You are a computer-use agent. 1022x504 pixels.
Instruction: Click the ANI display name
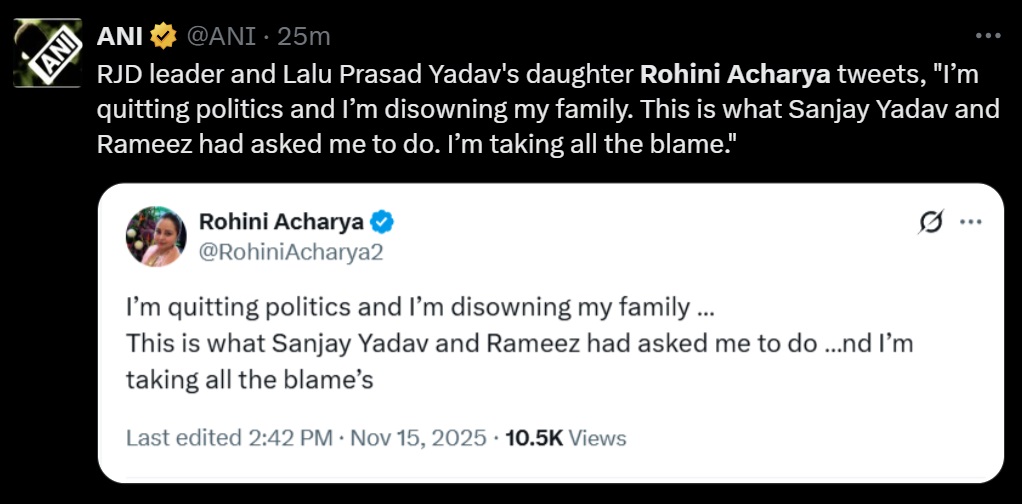tap(119, 37)
